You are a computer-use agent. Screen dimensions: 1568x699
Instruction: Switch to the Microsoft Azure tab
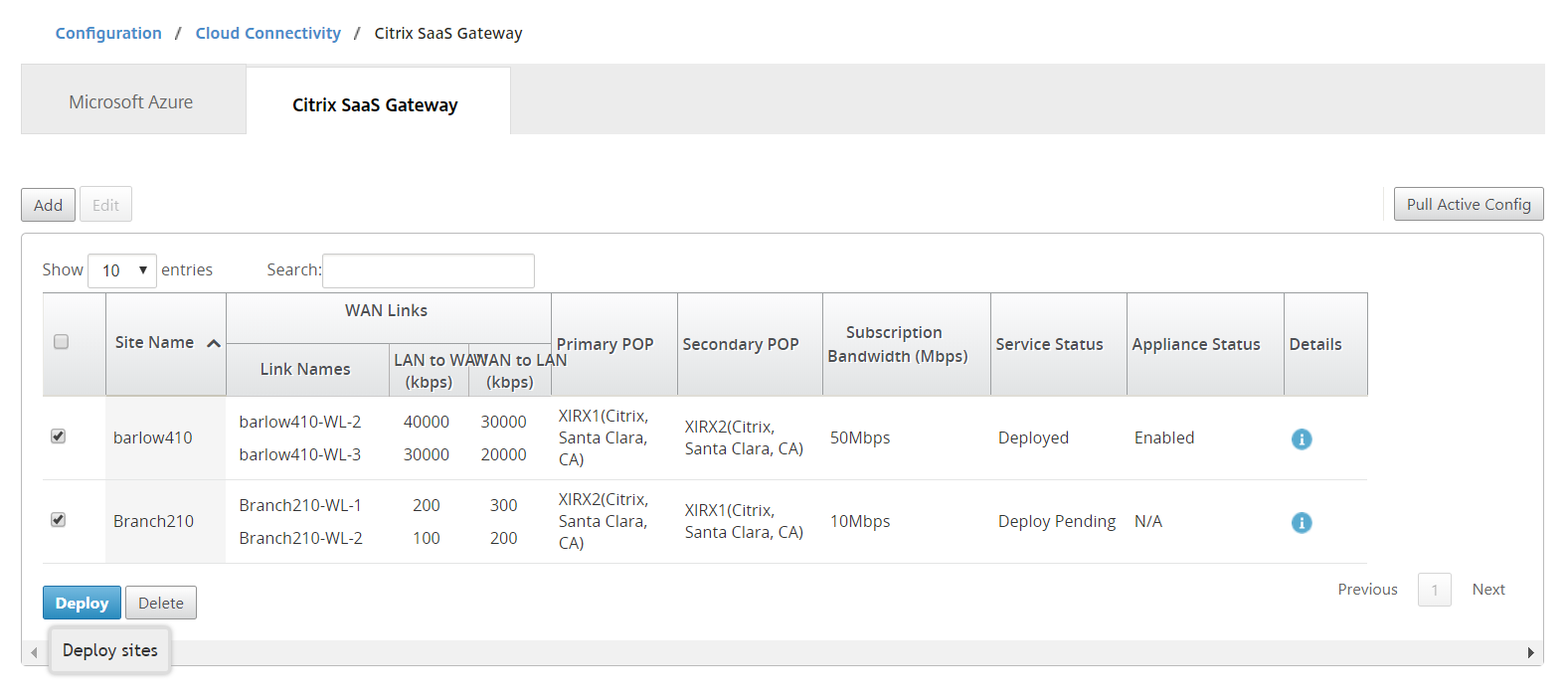(131, 102)
